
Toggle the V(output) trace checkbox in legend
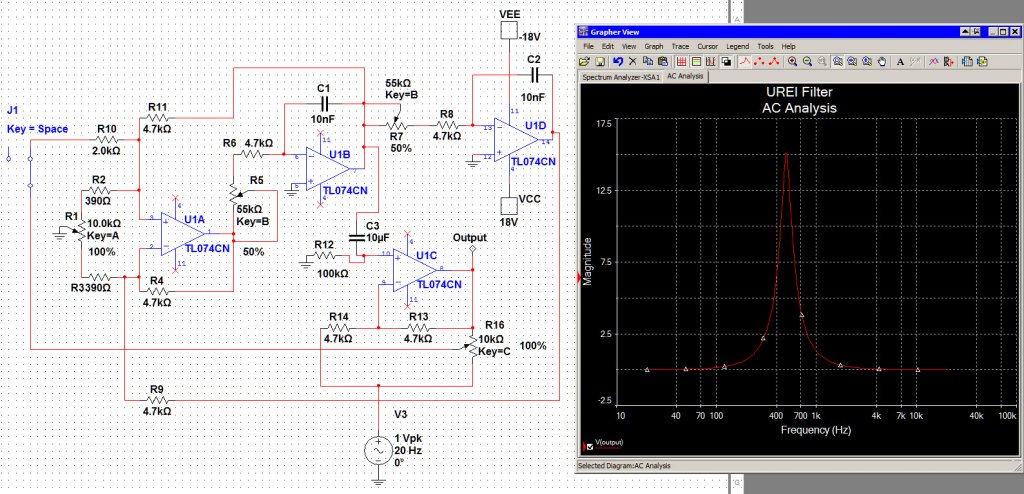pyautogui.click(x=590, y=447)
